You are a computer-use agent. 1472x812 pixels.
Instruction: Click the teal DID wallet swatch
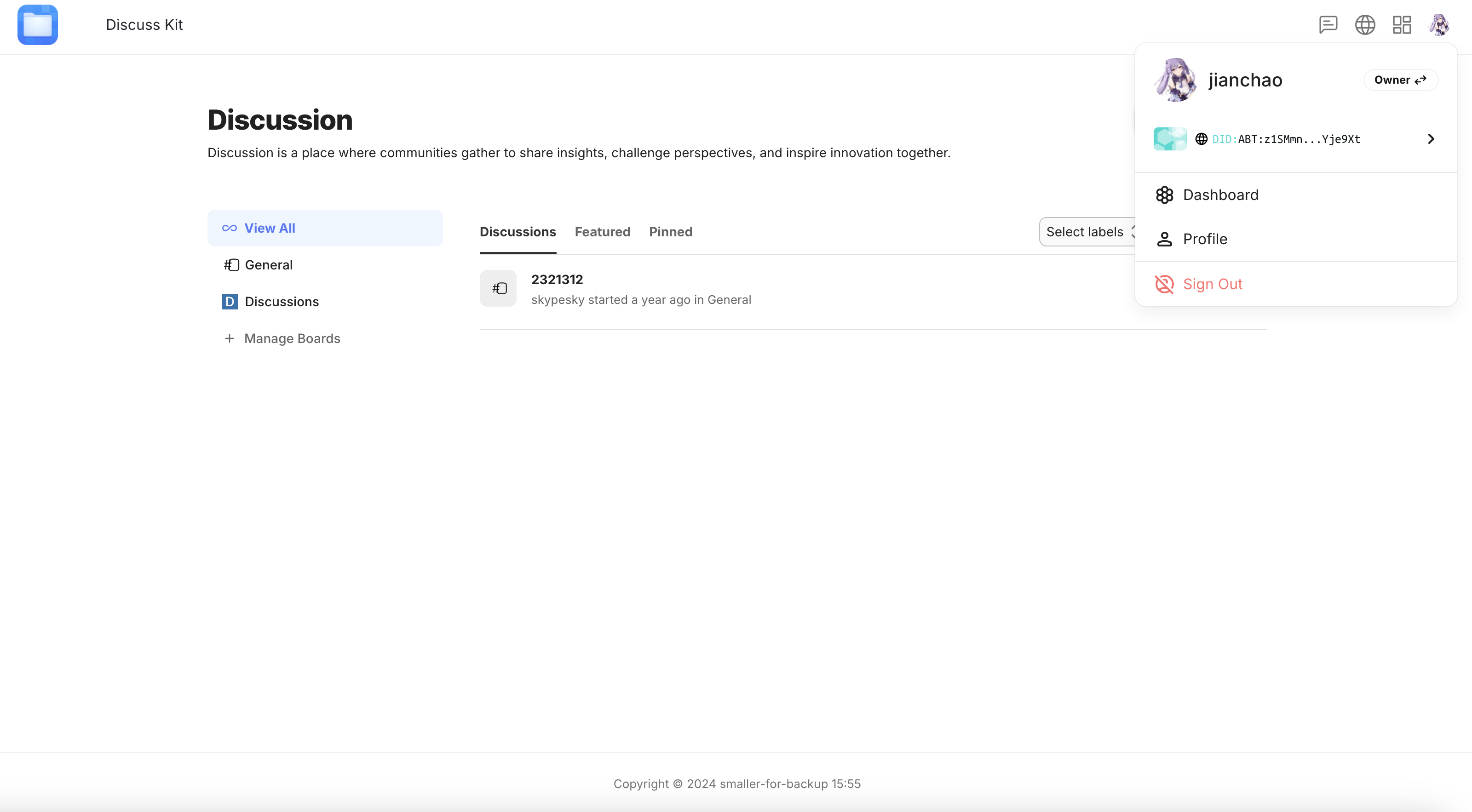click(1170, 139)
